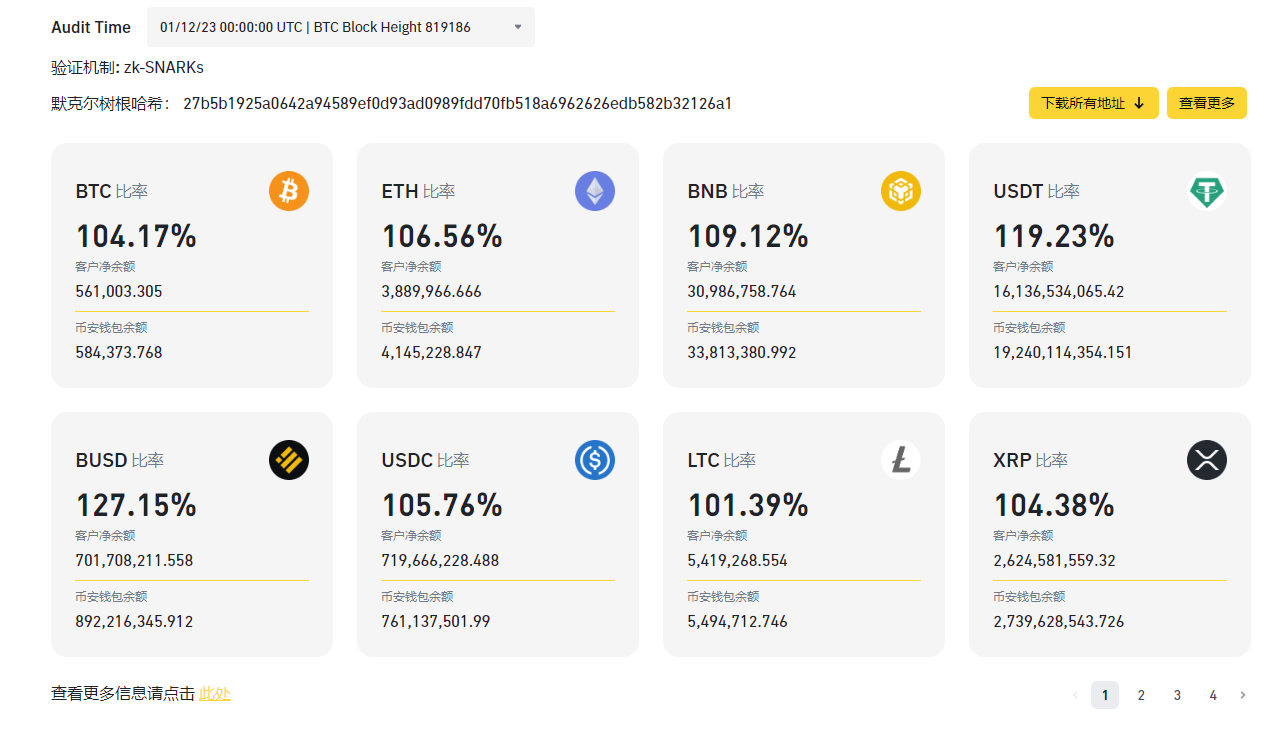Image resolution: width=1285 pixels, height=756 pixels.
Task: Click the next page arrow
Action: 1243,695
